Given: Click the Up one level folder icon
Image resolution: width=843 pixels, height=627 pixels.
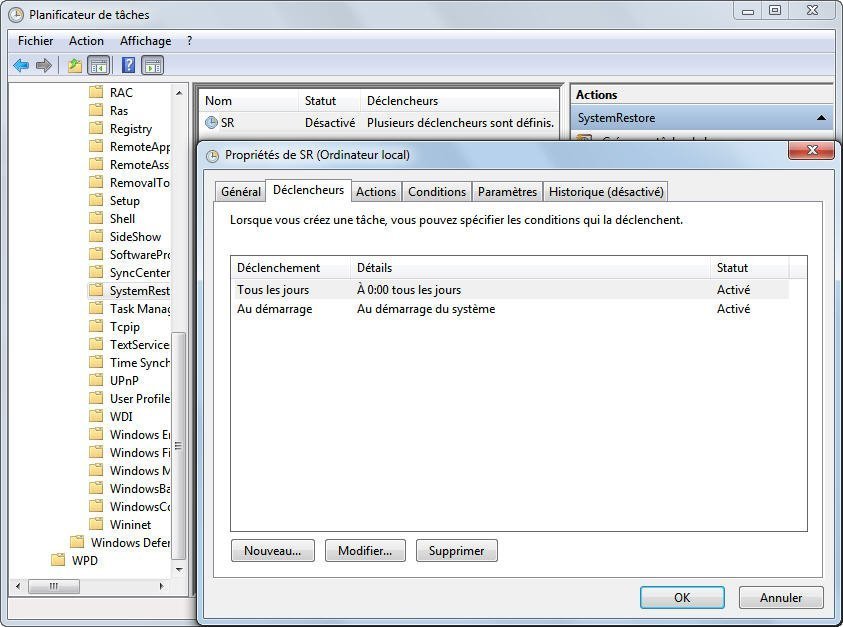Looking at the screenshot, I should tap(75, 66).
